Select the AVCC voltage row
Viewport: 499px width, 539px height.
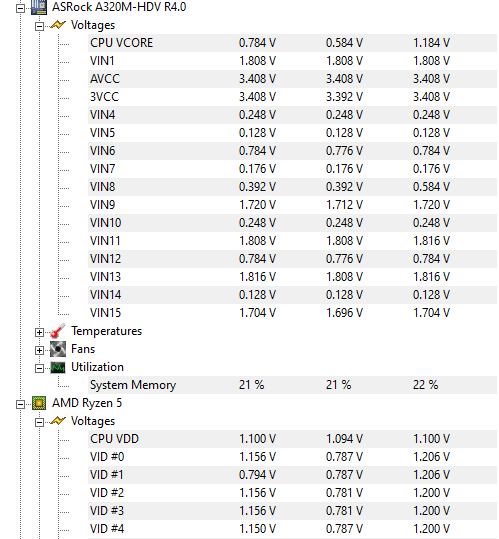(x=292, y=79)
